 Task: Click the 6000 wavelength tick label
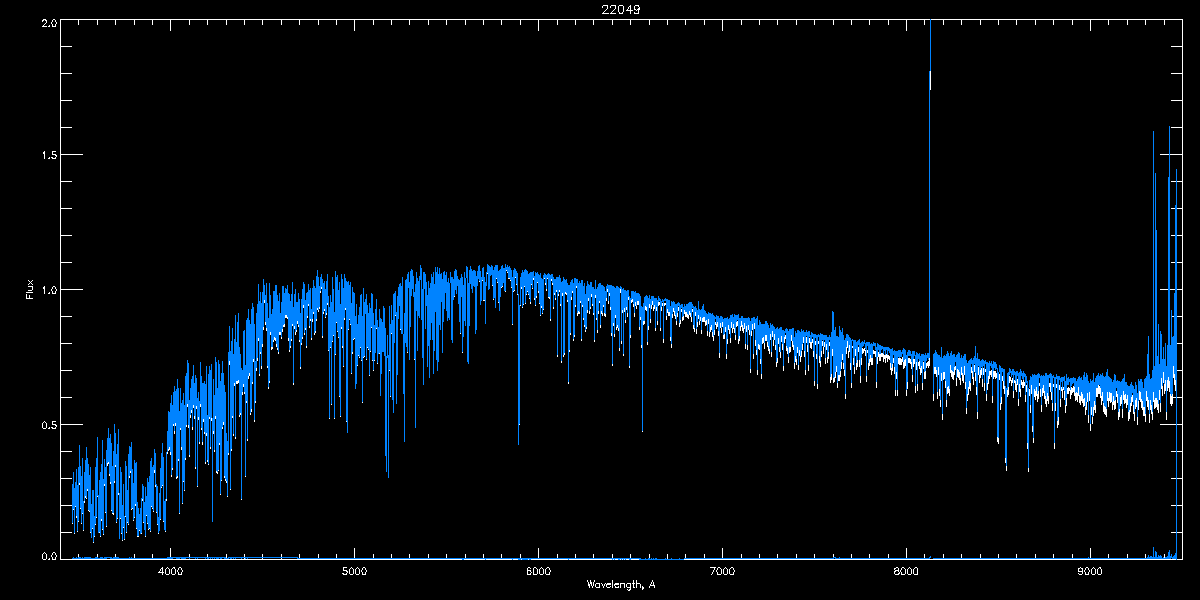(x=538, y=571)
